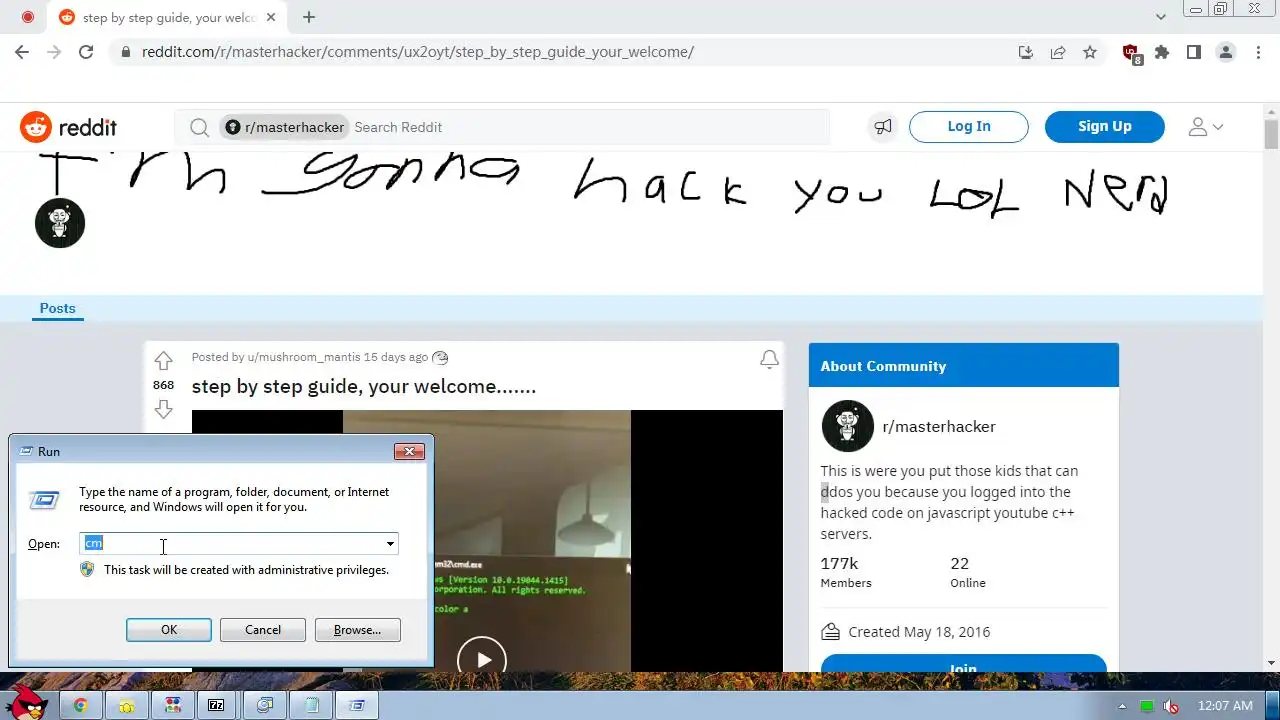Click the subreddit banner avatar icon
Image resolution: width=1280 pixels, height=720 pixels.
tap(60, 223)
